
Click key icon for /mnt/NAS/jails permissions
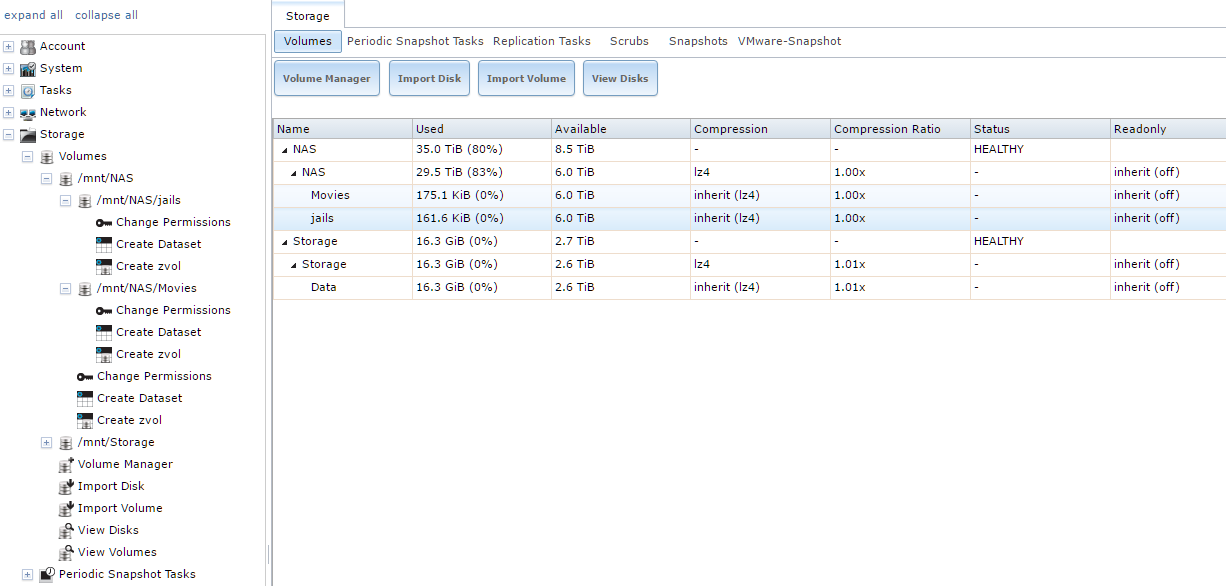104,222
